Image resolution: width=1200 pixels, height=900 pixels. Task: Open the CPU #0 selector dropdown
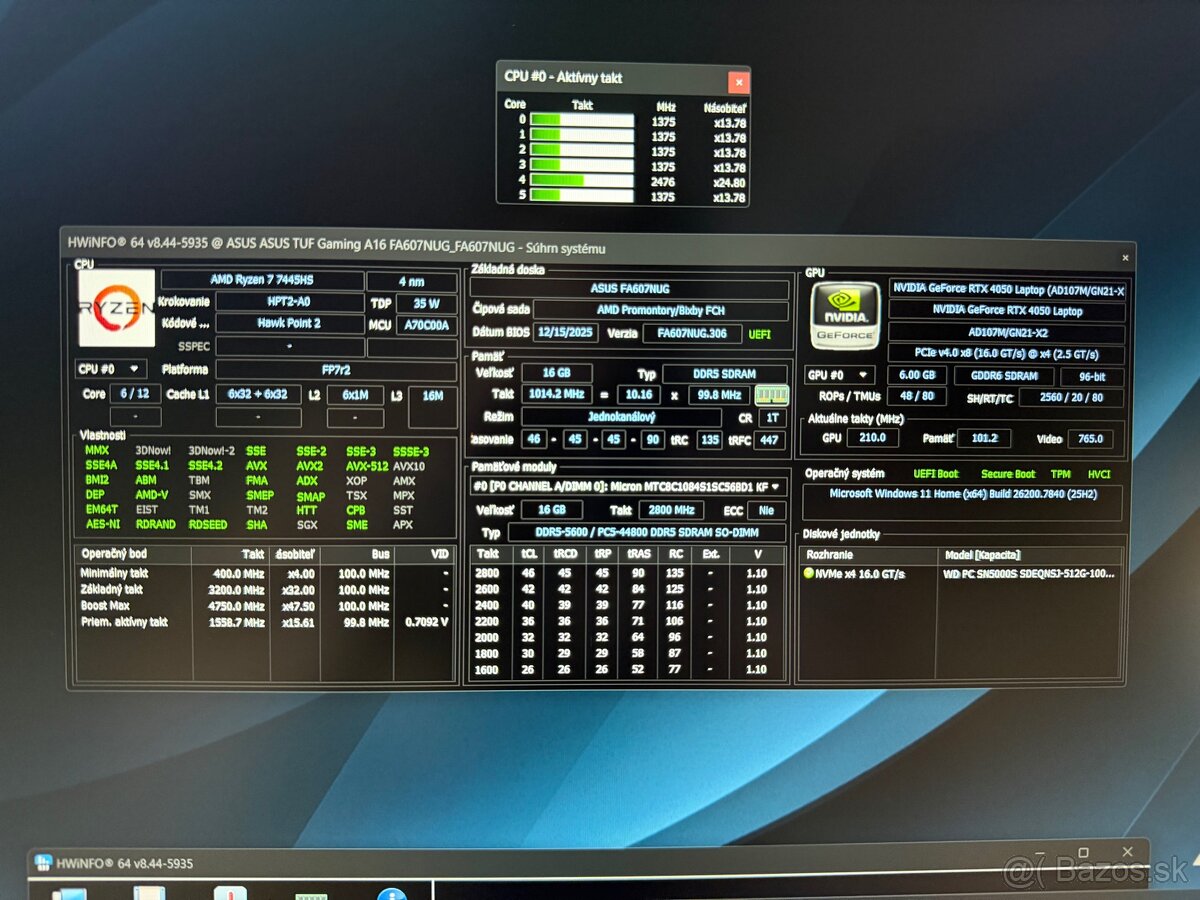[x=110, y=368]
